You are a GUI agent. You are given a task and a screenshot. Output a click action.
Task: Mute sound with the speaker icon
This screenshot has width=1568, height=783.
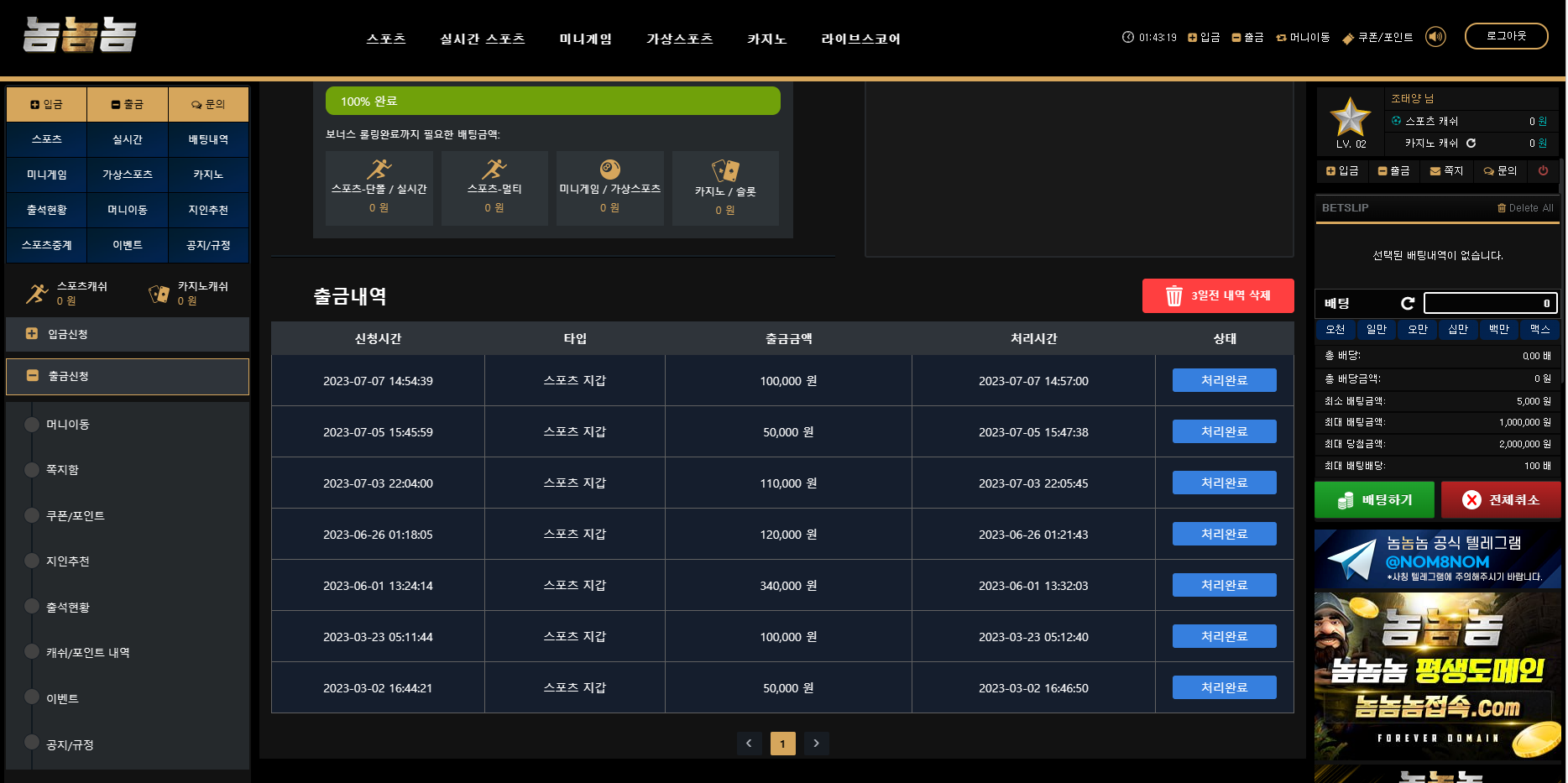point(1435,37)
